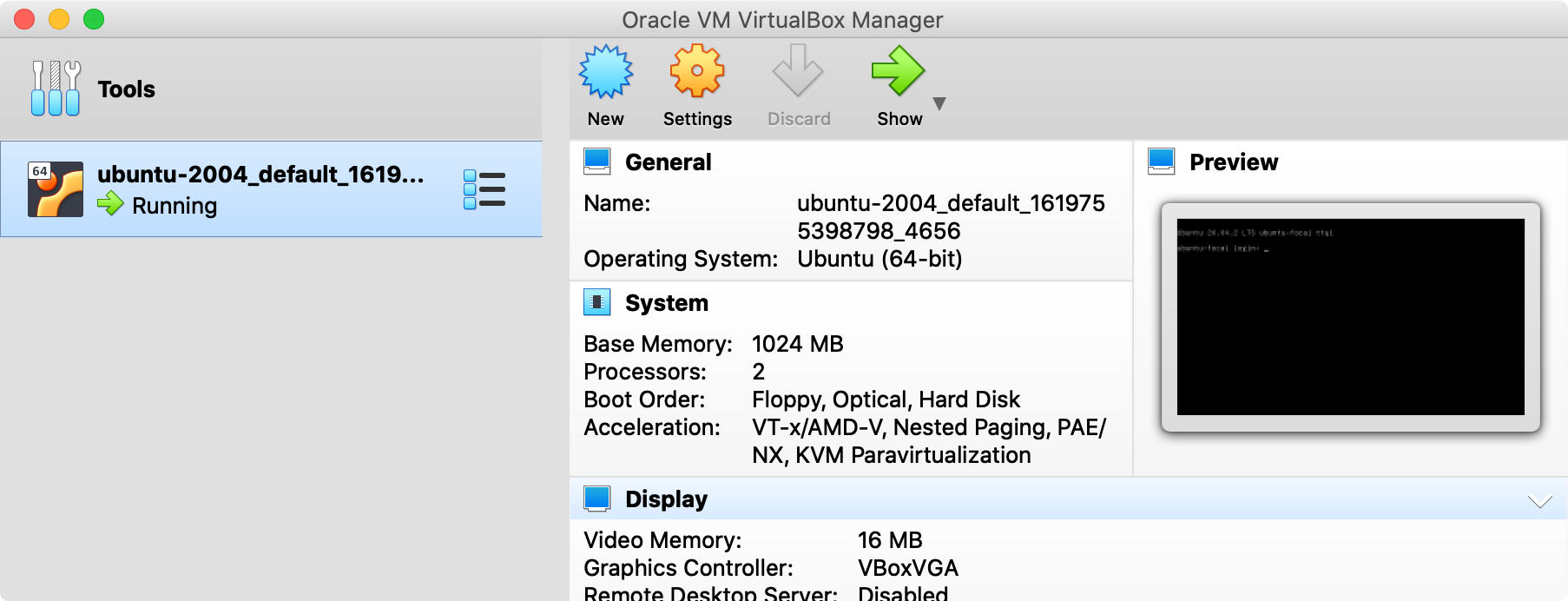Click the Display section heading text

click(x=666, y=499)
